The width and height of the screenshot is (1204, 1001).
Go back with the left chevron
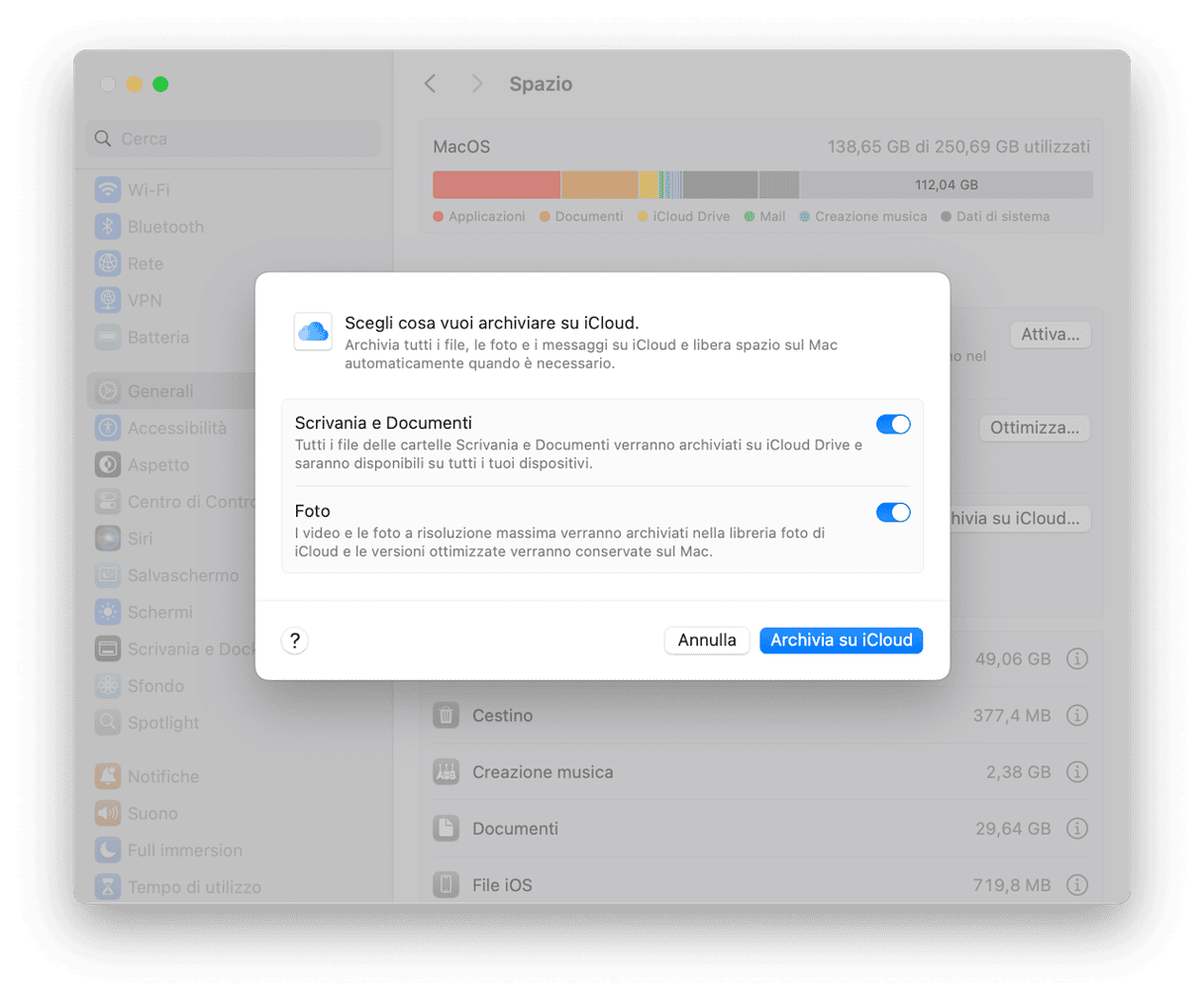431,84
